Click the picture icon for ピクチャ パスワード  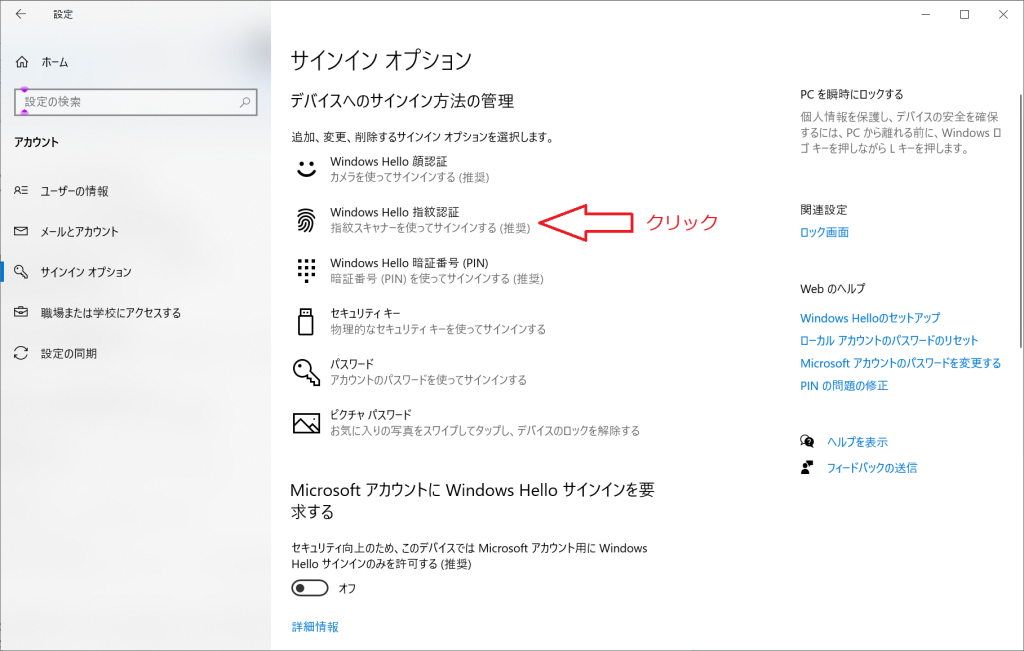306,423
